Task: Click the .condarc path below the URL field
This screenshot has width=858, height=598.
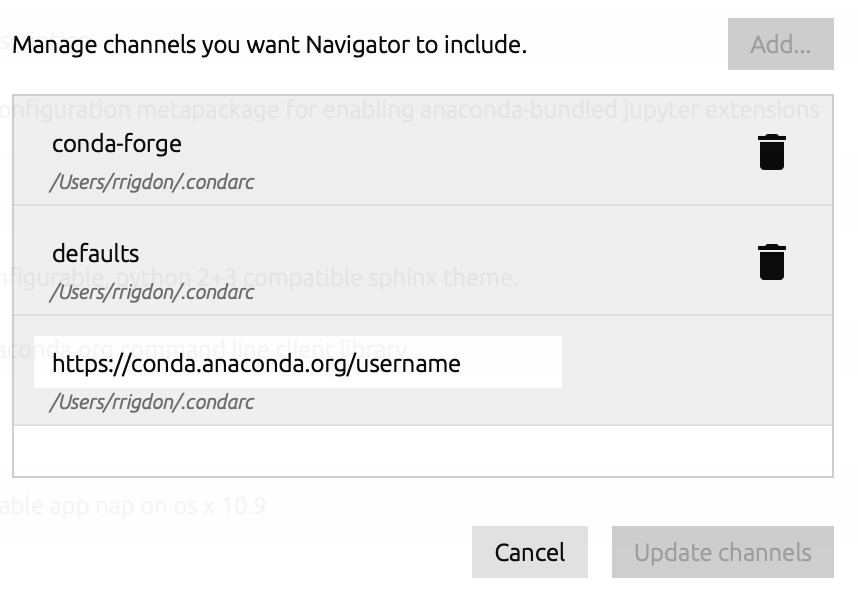Action: coord(152,402)
